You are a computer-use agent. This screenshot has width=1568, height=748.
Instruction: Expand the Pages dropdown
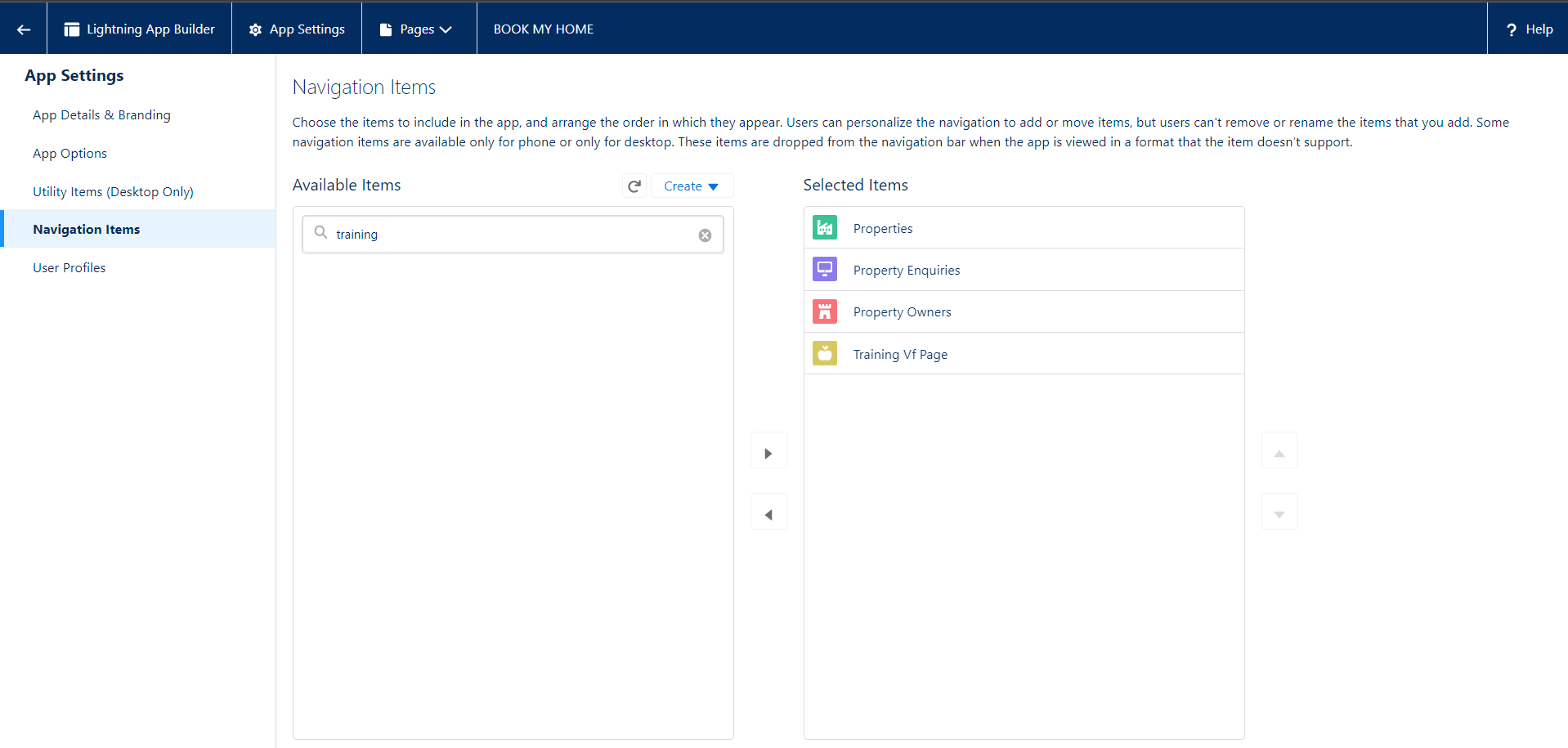coord(419,29)
